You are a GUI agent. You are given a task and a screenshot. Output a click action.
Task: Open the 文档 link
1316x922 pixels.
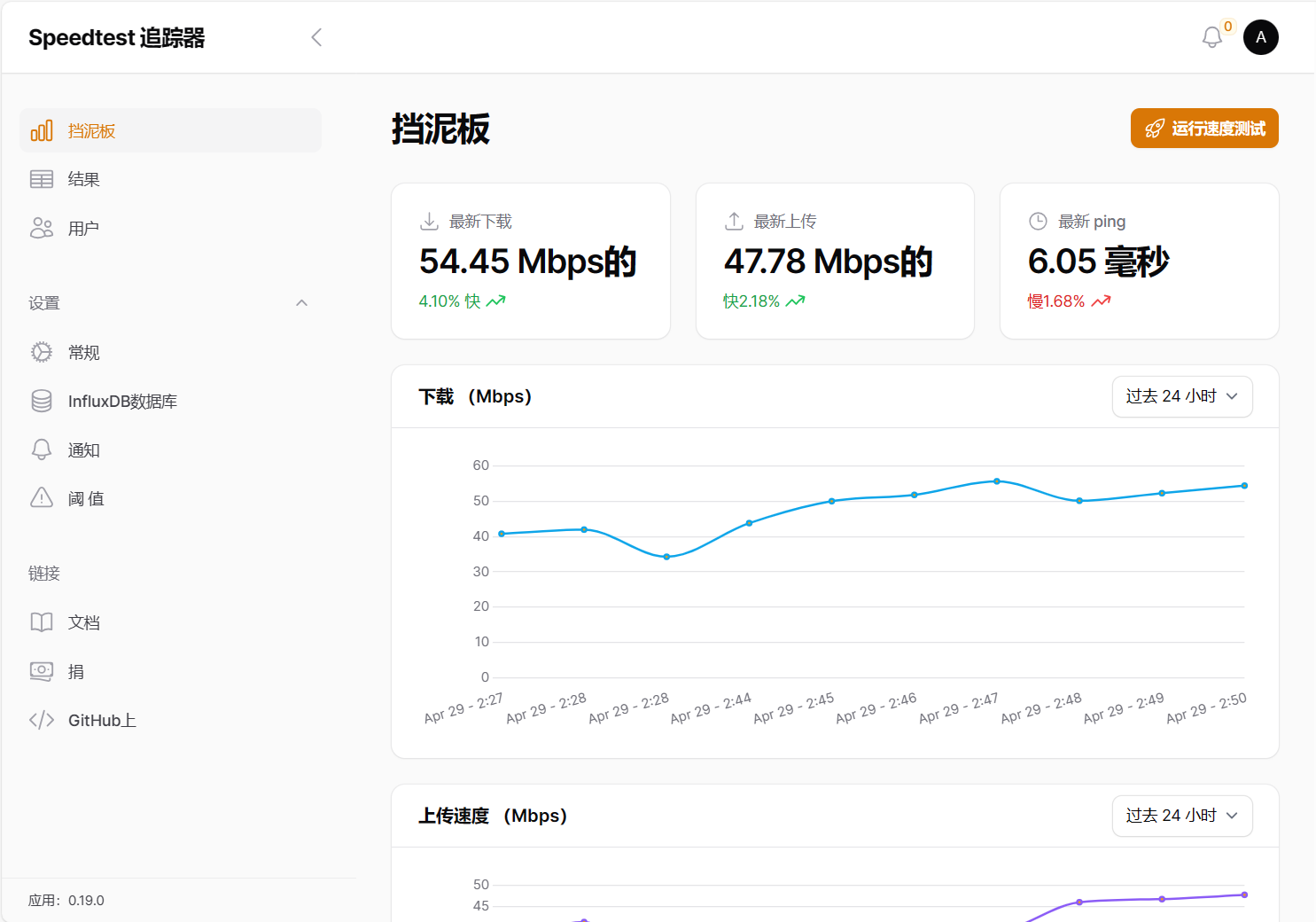pos(84,622)
